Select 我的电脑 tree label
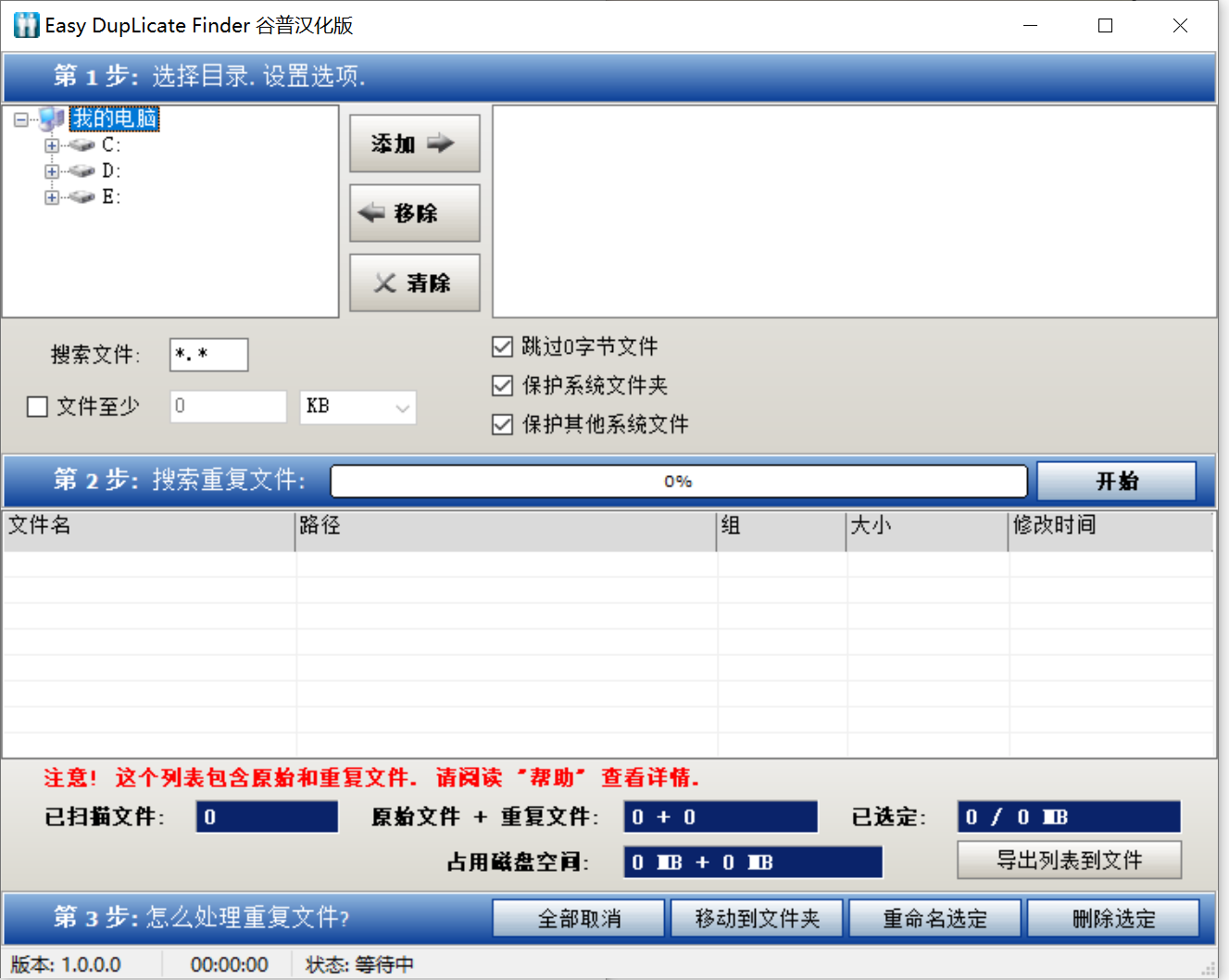This screenshot has width=1229, height=980. (115, 119)
